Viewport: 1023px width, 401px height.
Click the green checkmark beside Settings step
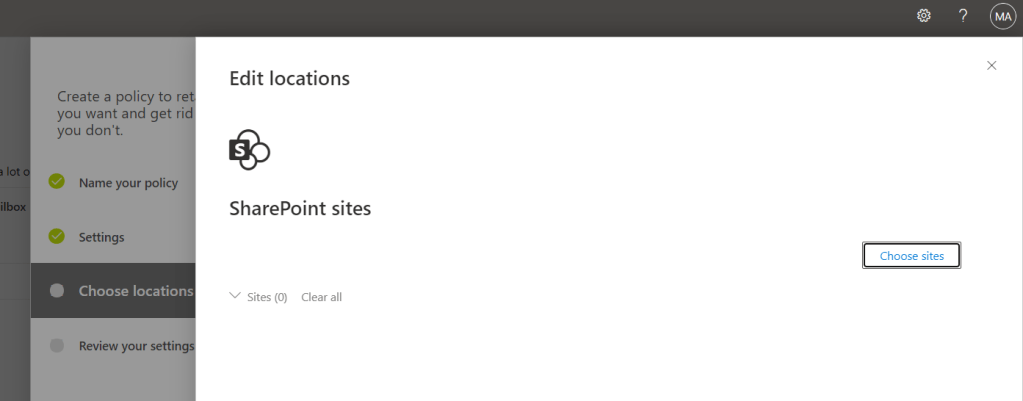pos(57,237)
